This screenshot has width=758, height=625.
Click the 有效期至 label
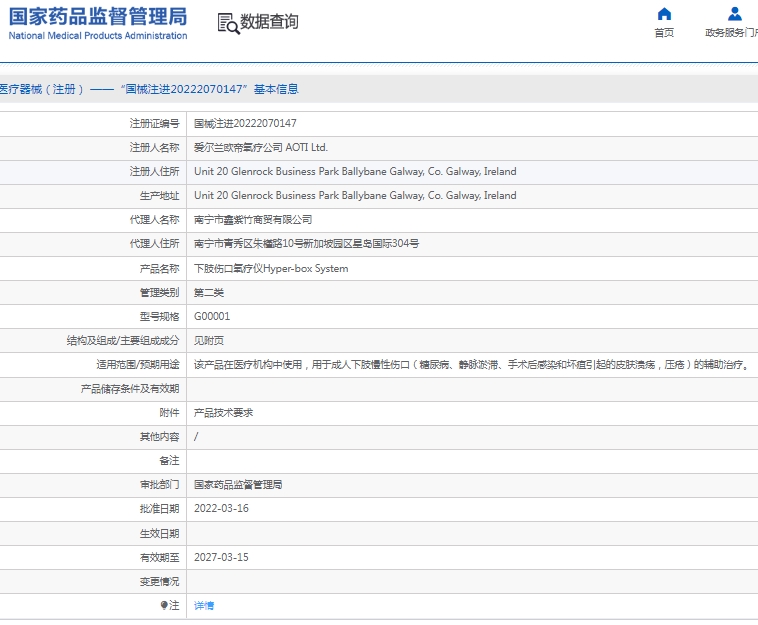pos(160,558)
